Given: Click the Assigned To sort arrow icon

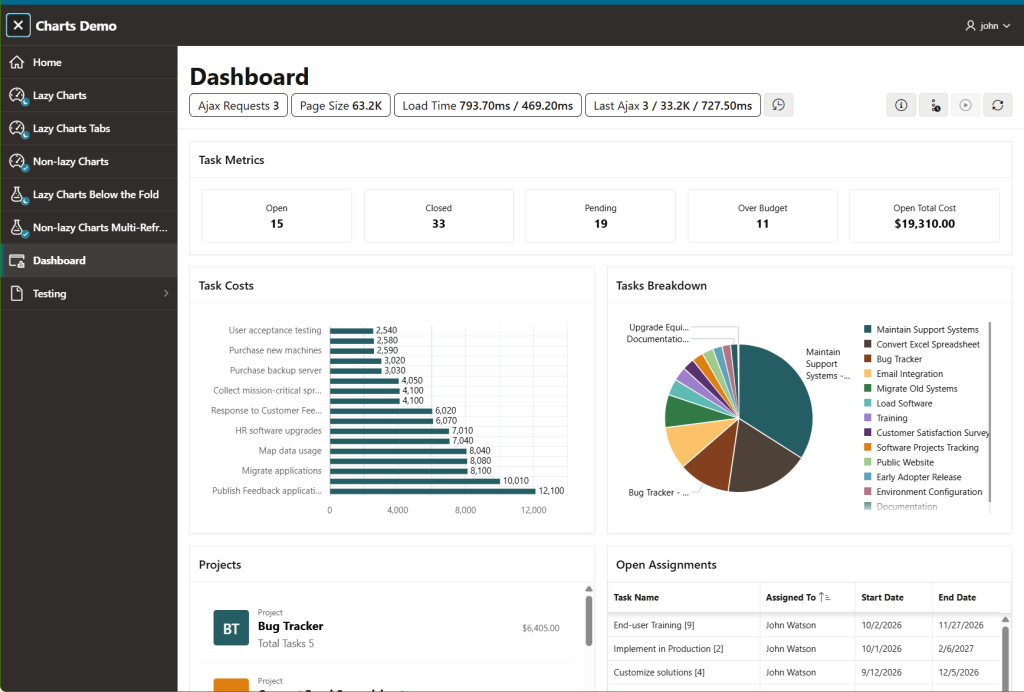Looking at the screenshot, I should coord(824,597).
